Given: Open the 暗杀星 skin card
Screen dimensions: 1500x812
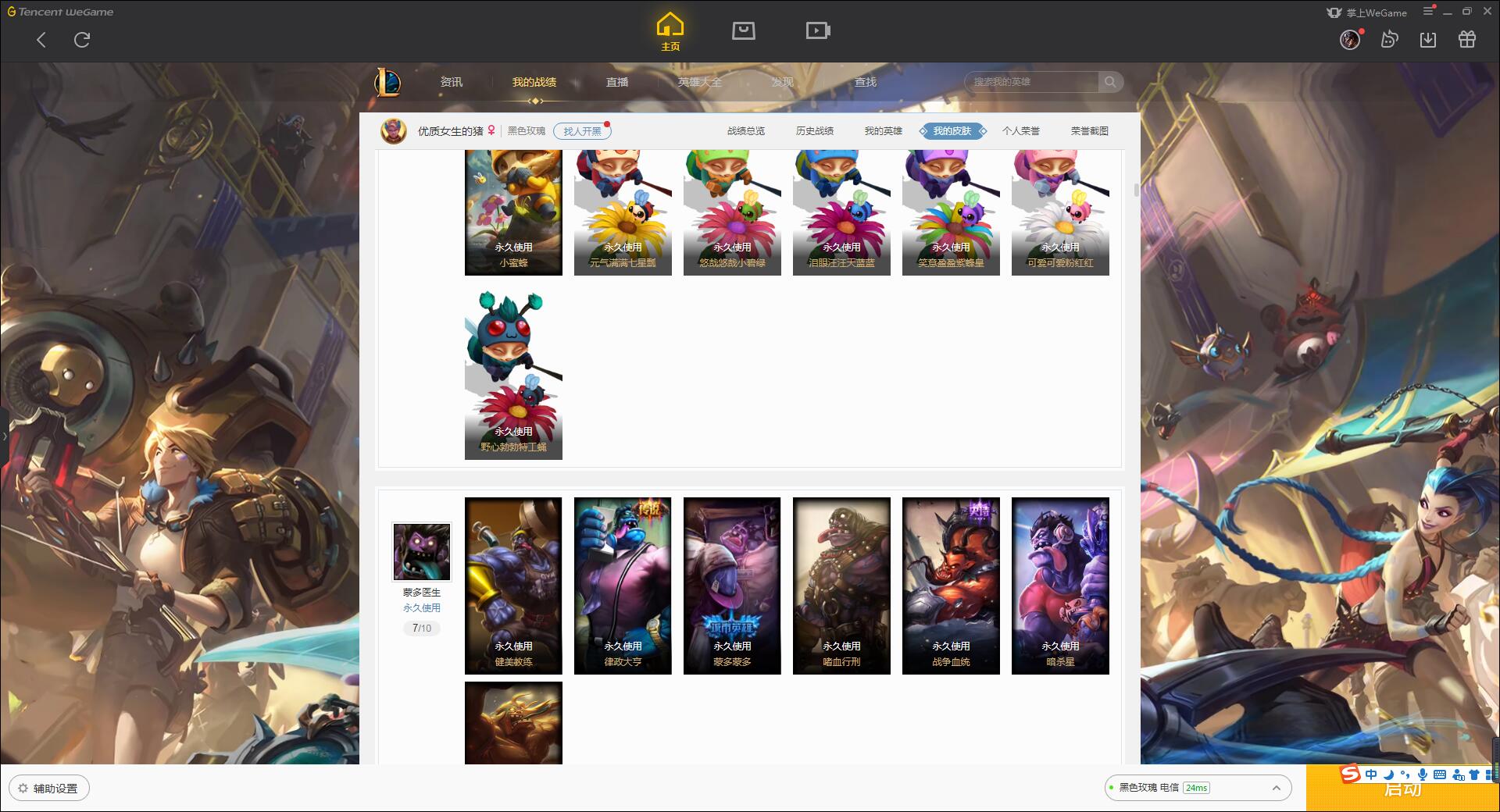Looking at the screenshot, I should pyautogui.click(x=1060, y=586).
